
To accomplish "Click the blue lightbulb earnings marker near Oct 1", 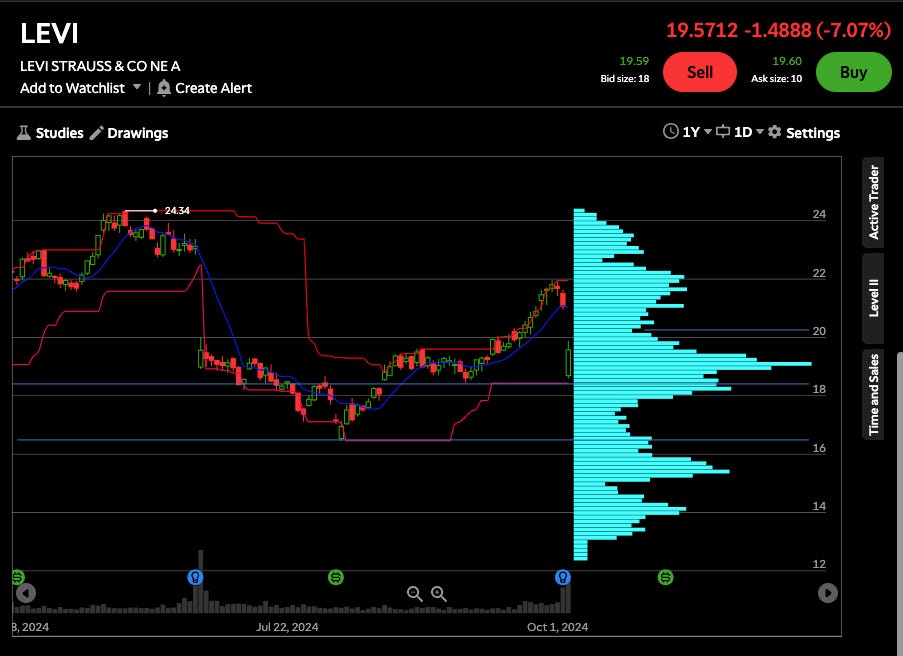I will tap(563, 577).
